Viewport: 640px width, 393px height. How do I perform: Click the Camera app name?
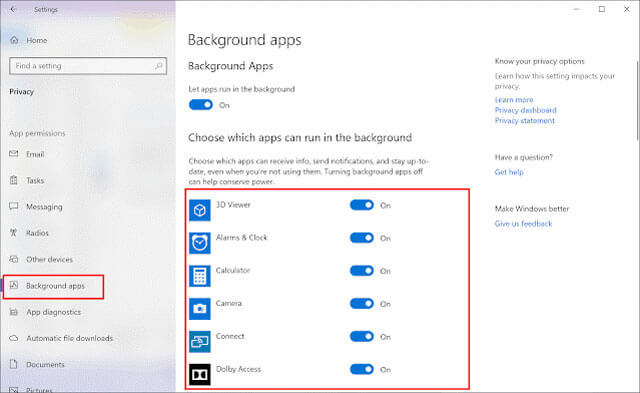point(229,303)
